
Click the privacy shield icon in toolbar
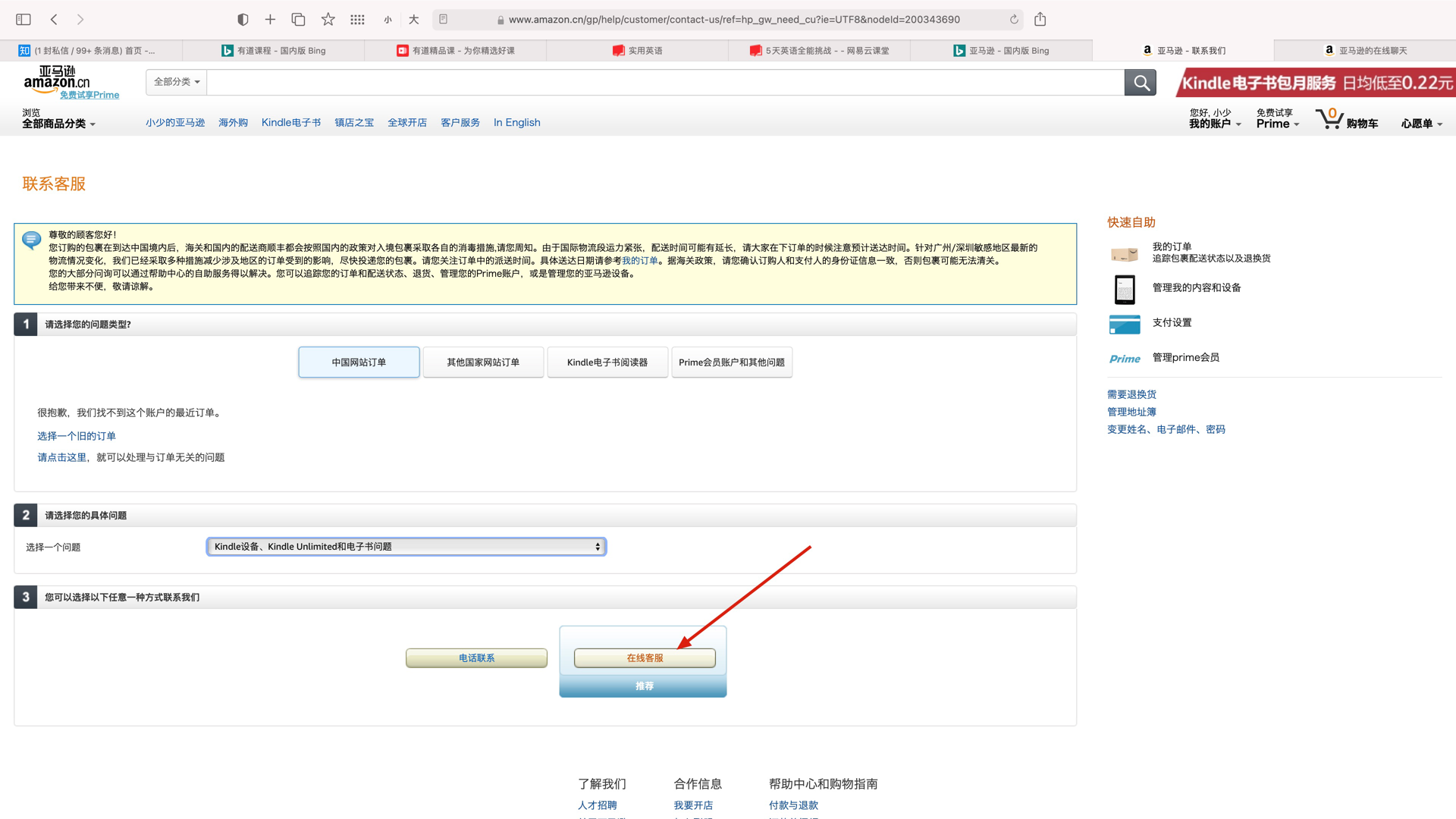(243, 20)
